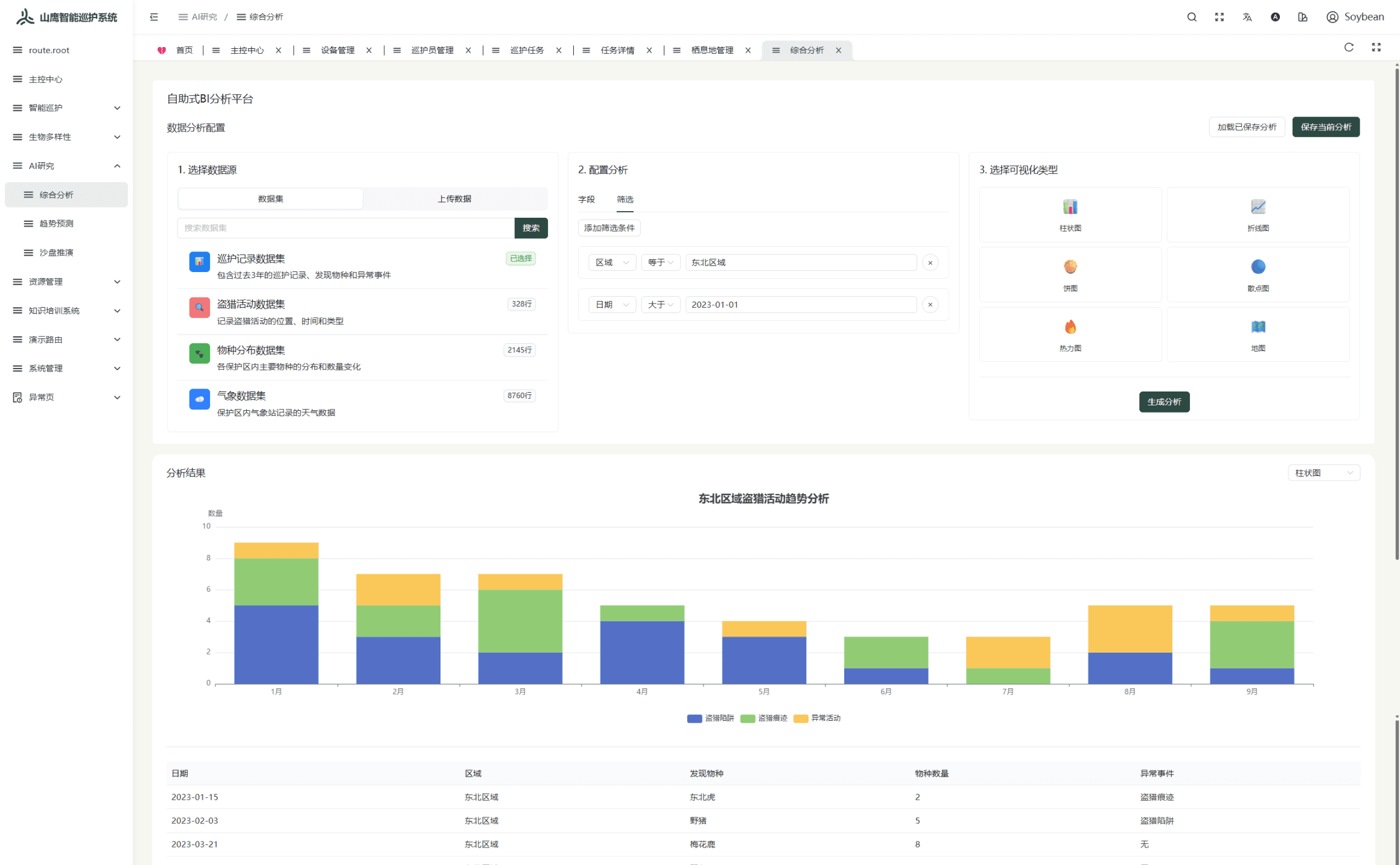Open the 大于 operator dropdown
The width and height of the screenshot is (1400, 865).
[x=660, y=305]
